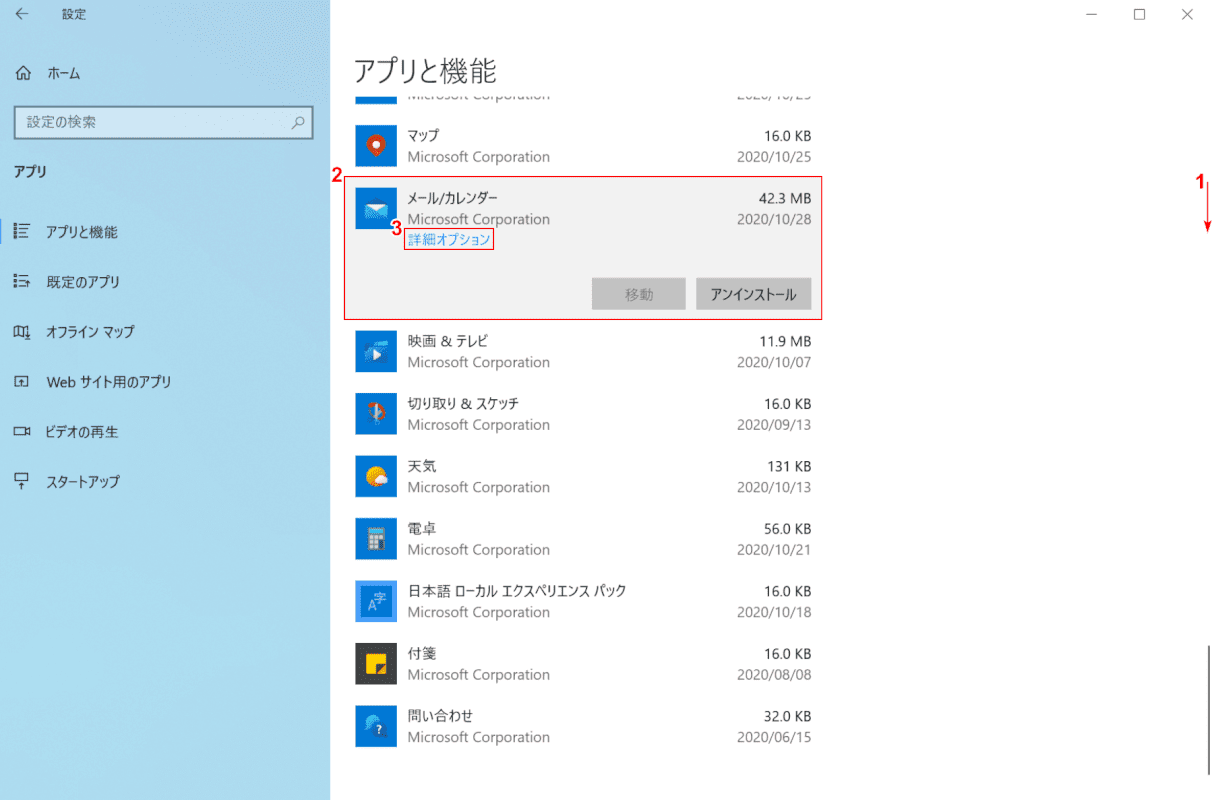The image size is (1212, 800).
Task: Click the Apps & features list icon
Action: [22, 231]
